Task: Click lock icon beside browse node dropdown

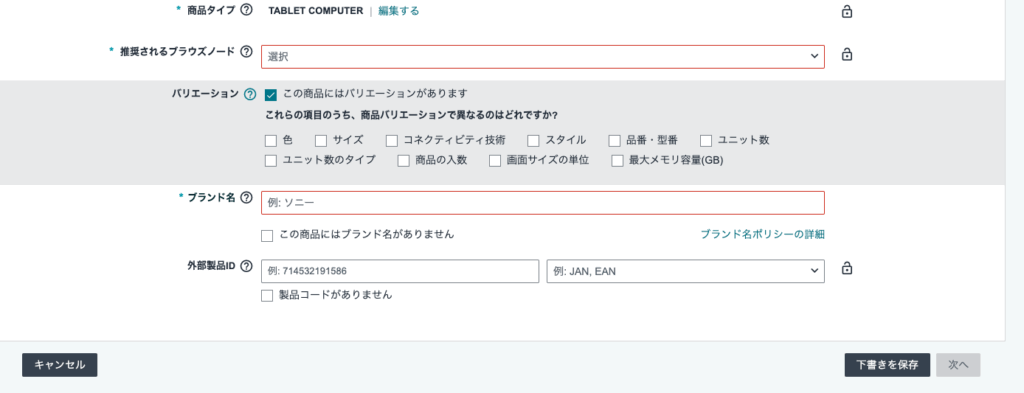Action: click(x=846, y=54)
